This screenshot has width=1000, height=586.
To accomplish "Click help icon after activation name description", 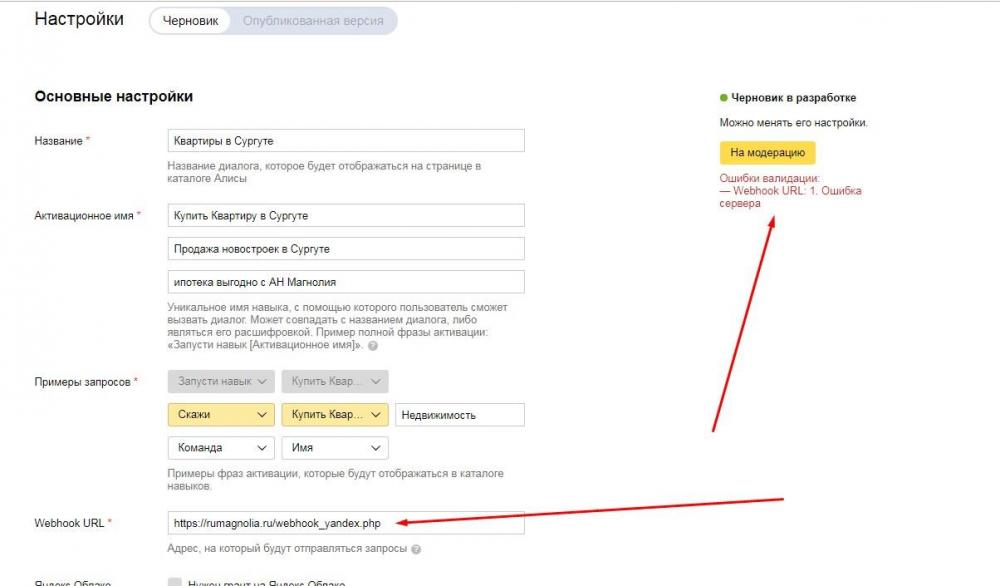I will (373, 346).
